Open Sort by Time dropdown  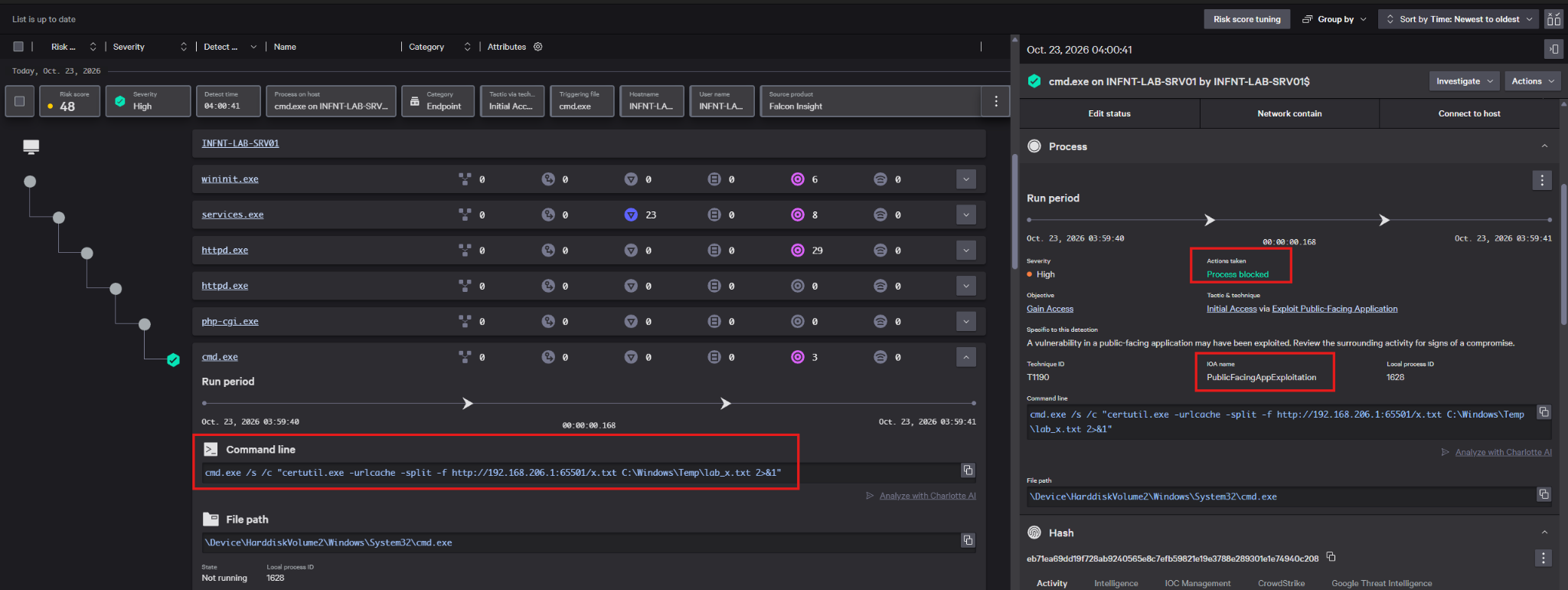(x=1459, y=19)
